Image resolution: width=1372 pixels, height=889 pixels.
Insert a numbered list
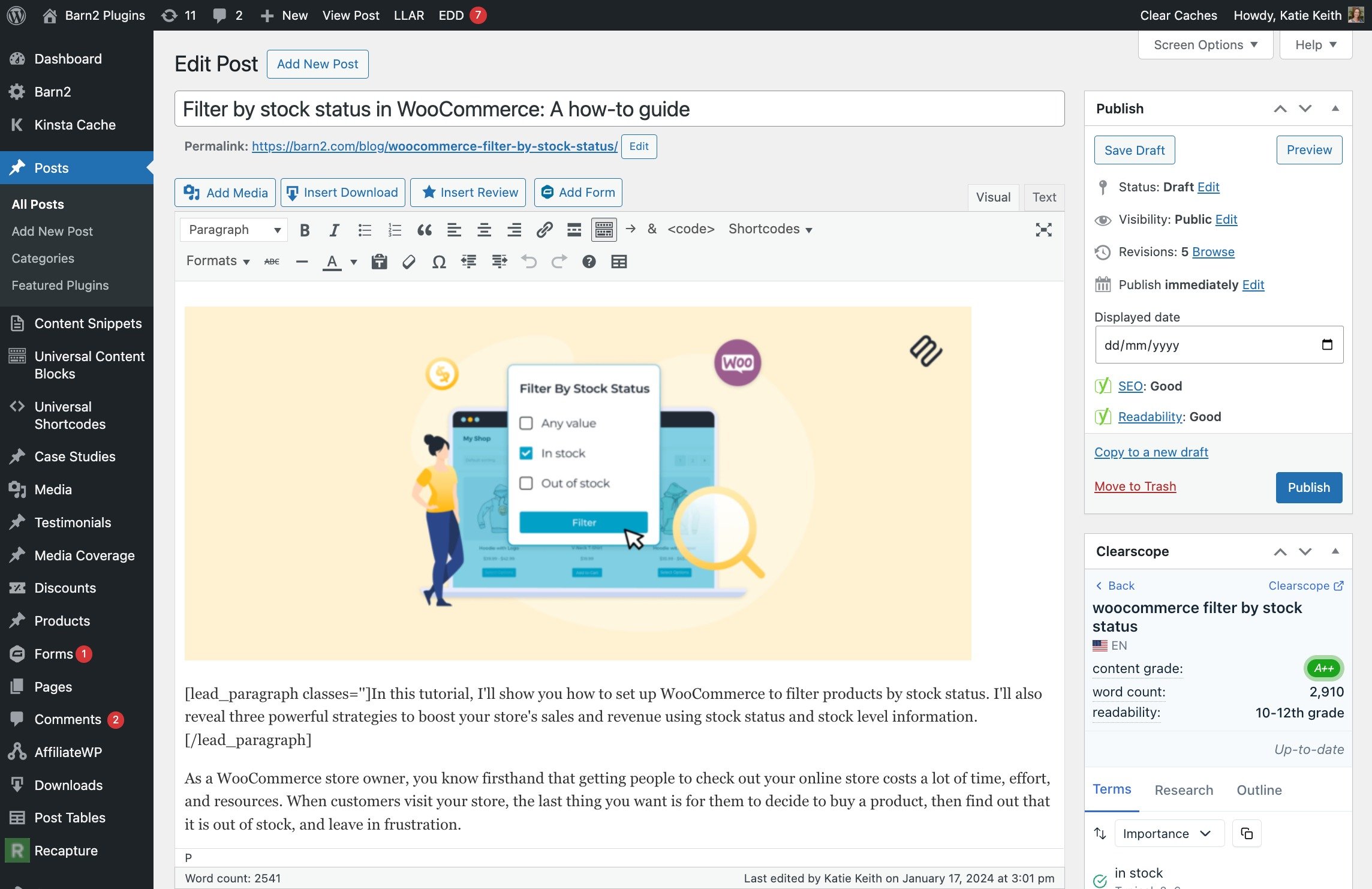point(395,230)
